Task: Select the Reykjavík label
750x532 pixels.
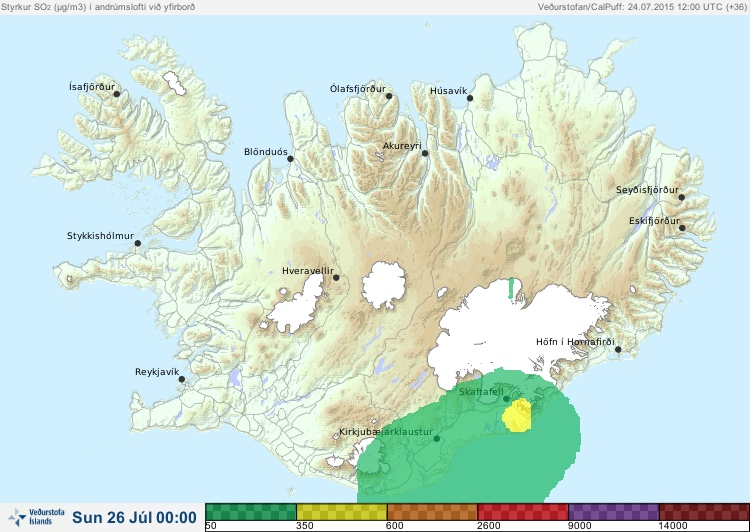Action: tap(157, 372)
